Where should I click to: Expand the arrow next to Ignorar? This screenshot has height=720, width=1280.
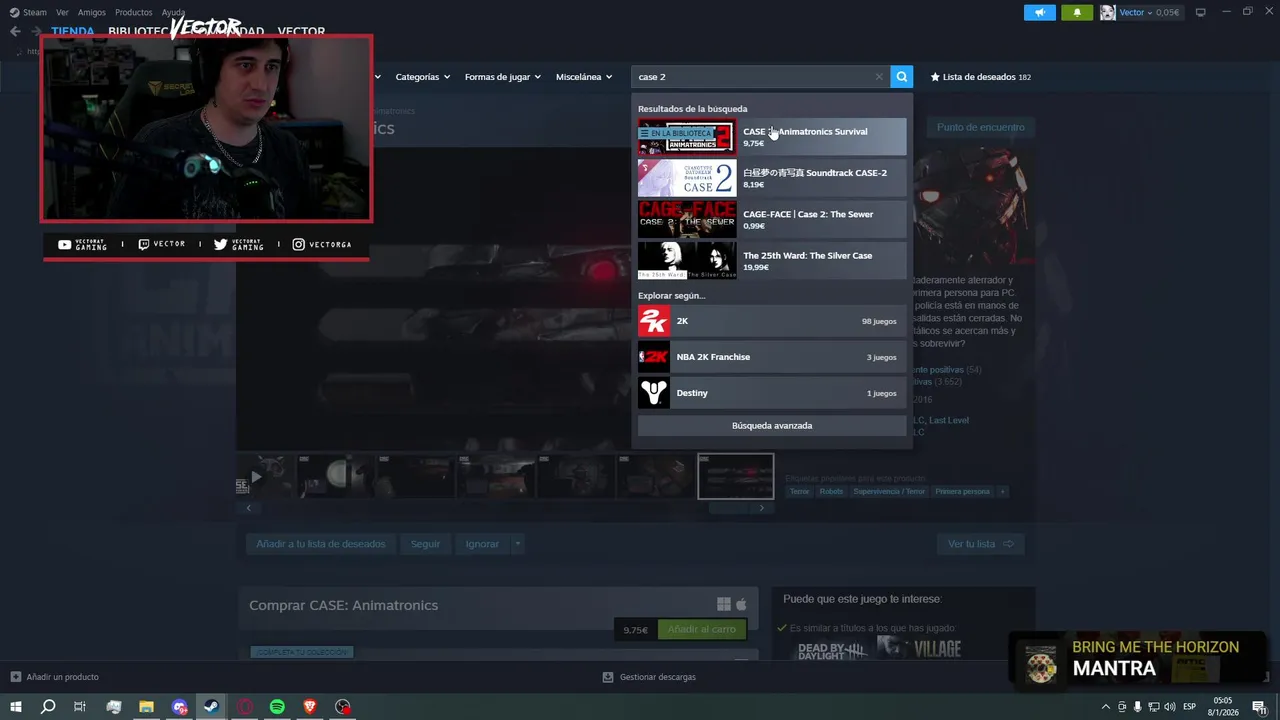(x=517, y=544)
